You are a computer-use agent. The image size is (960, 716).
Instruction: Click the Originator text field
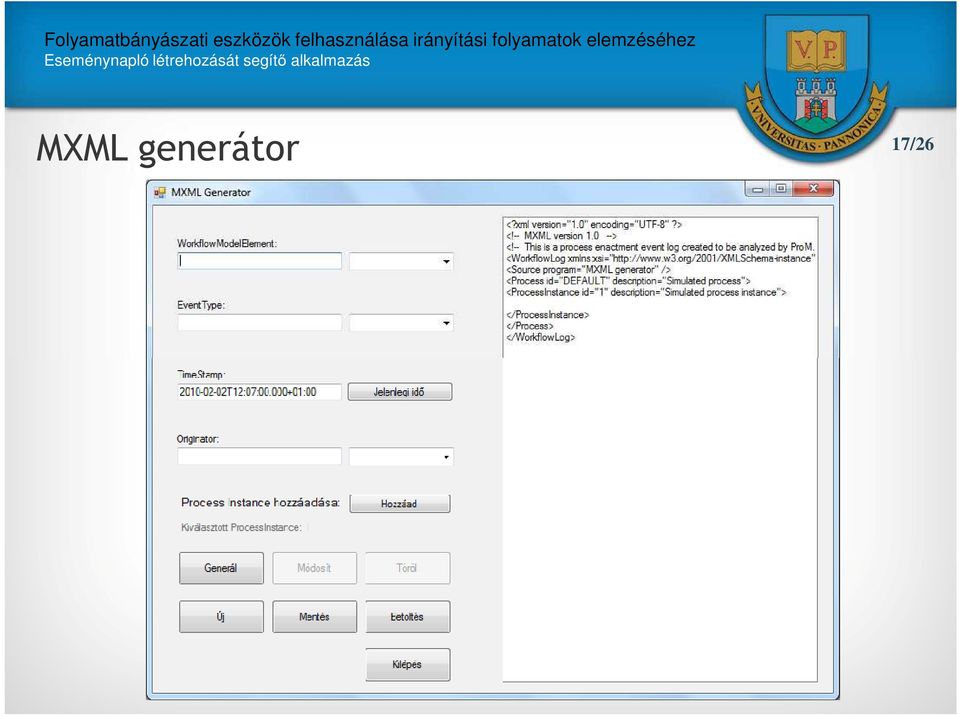(260, 456)
